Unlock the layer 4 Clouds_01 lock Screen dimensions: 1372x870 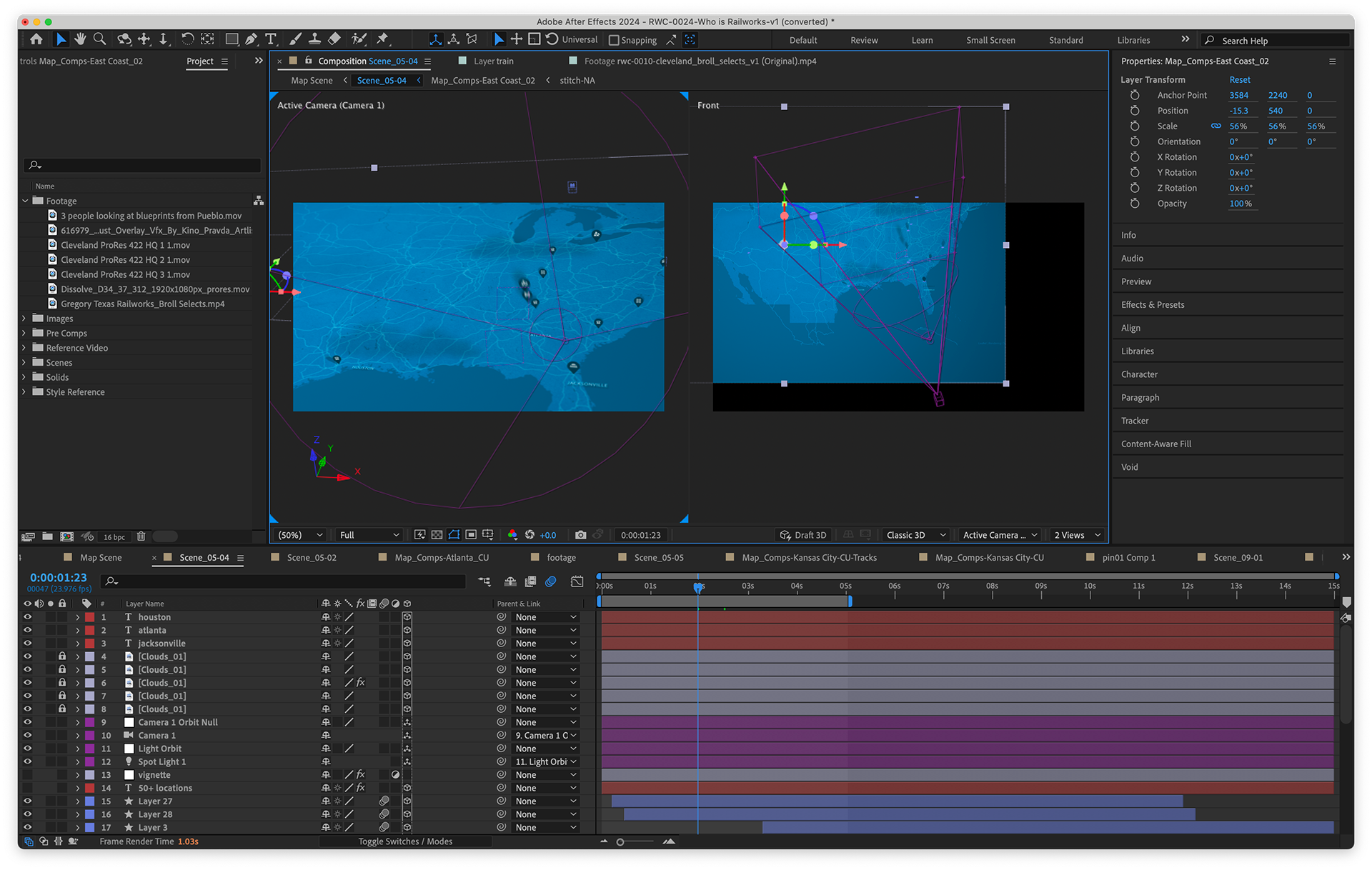pos(62,656)
